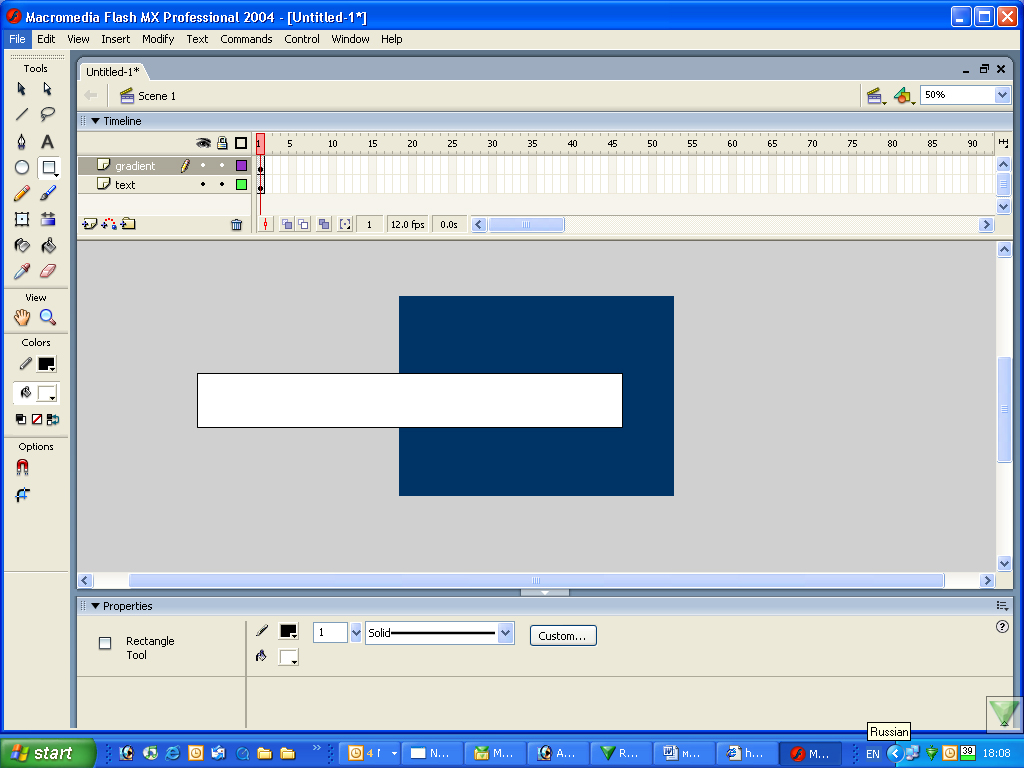Open the Commands menu
The height and width of the screenshot is (768, 1024).
(x=246, y=39)
